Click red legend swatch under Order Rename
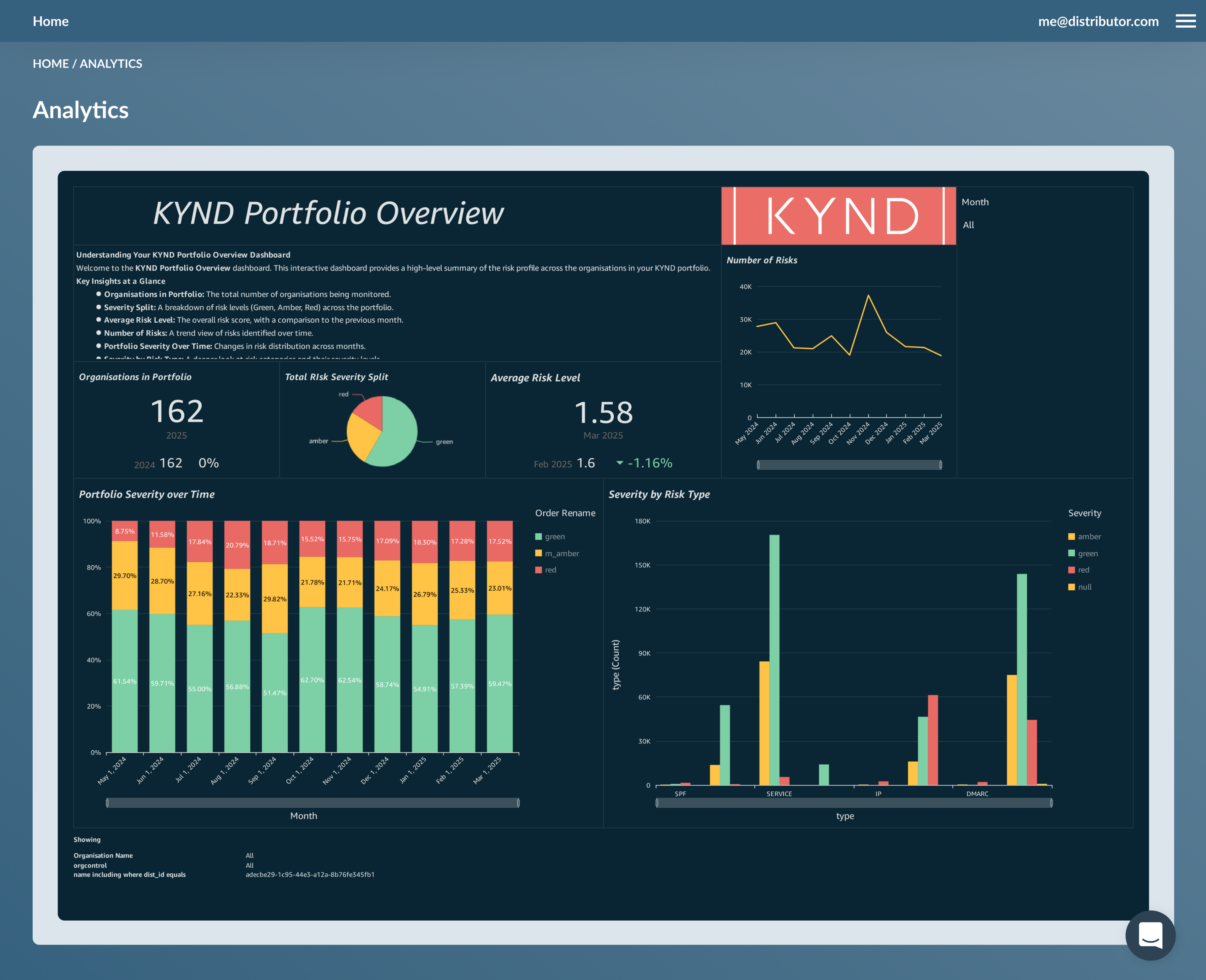 click(538, 569)
